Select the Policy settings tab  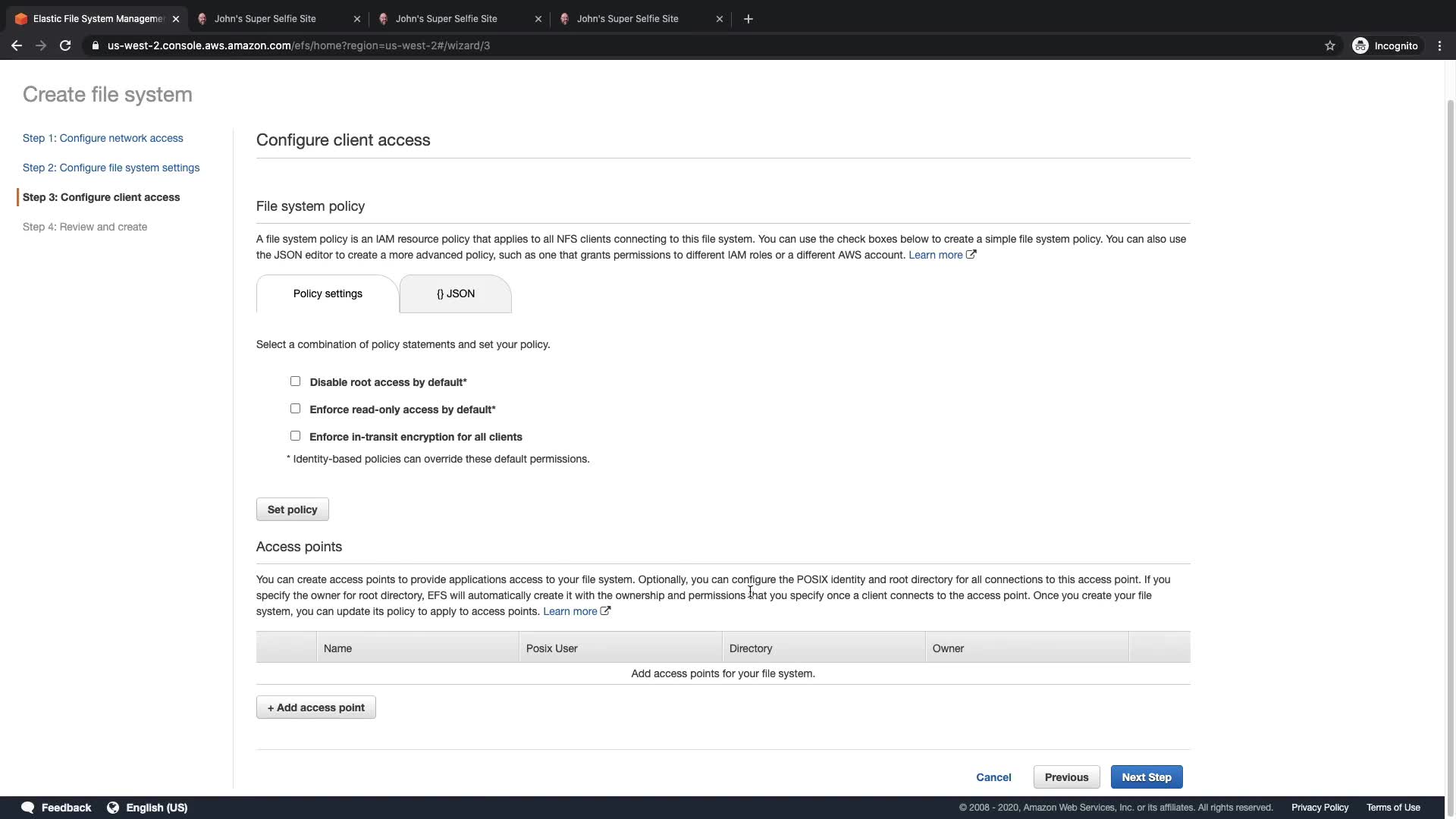(328, 294)
